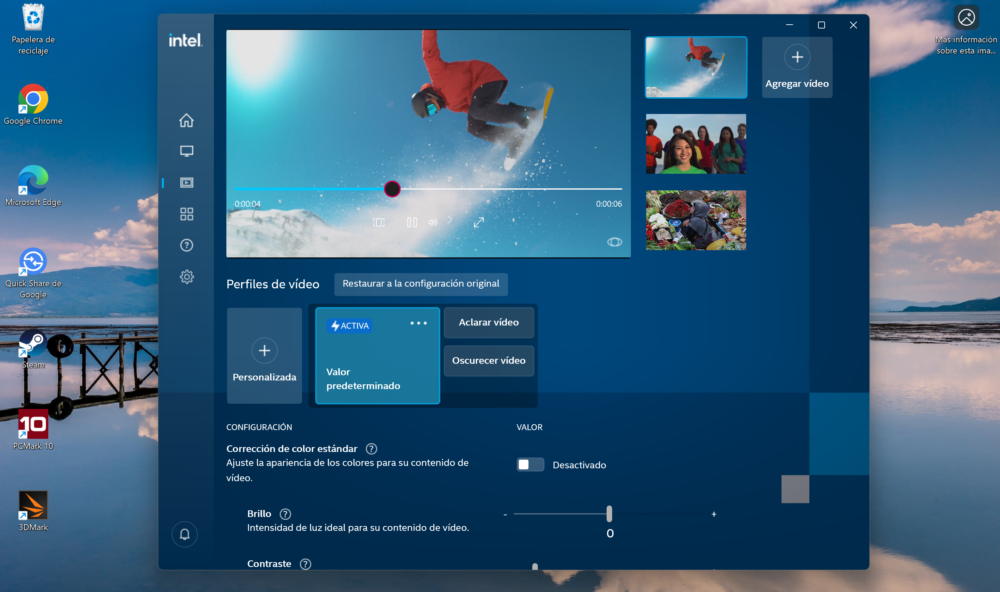The image size is (1000, 592).
Task: Toggle Corrección de color estándar switch
Action: click(x=530, y=464)
